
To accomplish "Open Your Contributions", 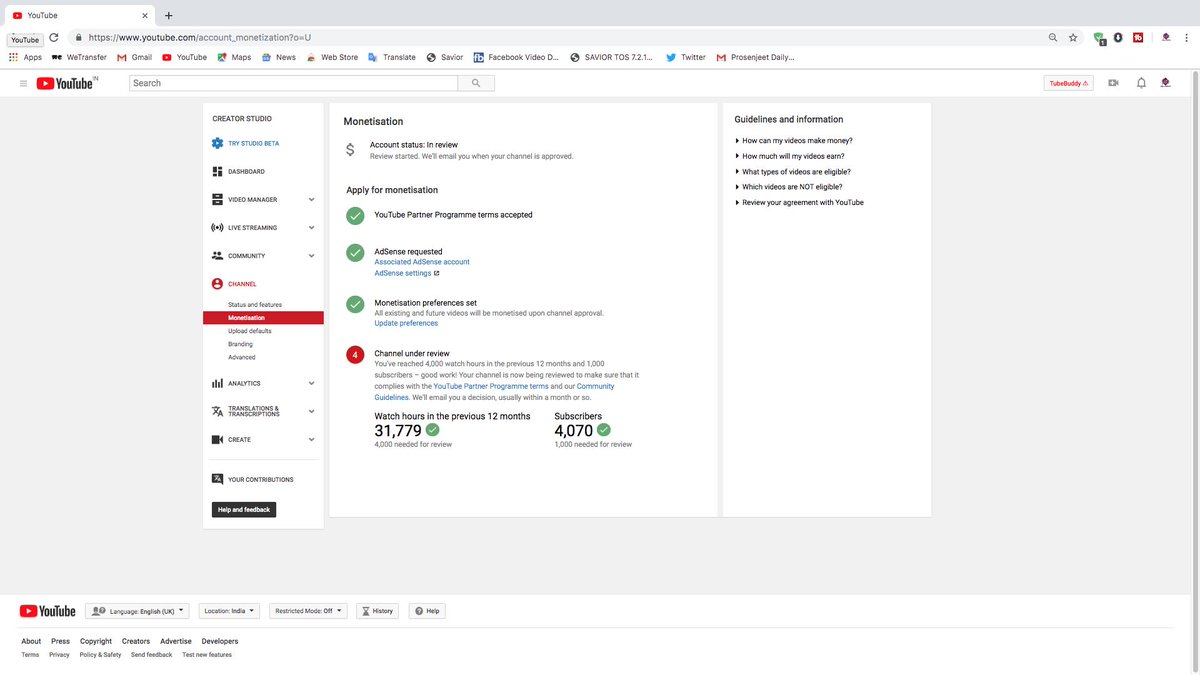I will point(261,480).
